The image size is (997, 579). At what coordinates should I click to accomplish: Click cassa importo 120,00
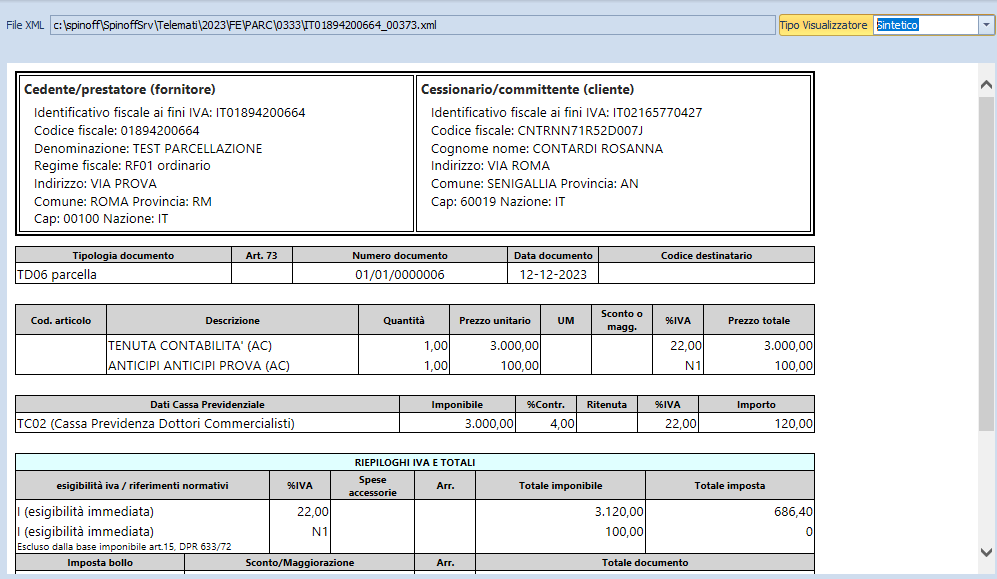pos(794,423)
